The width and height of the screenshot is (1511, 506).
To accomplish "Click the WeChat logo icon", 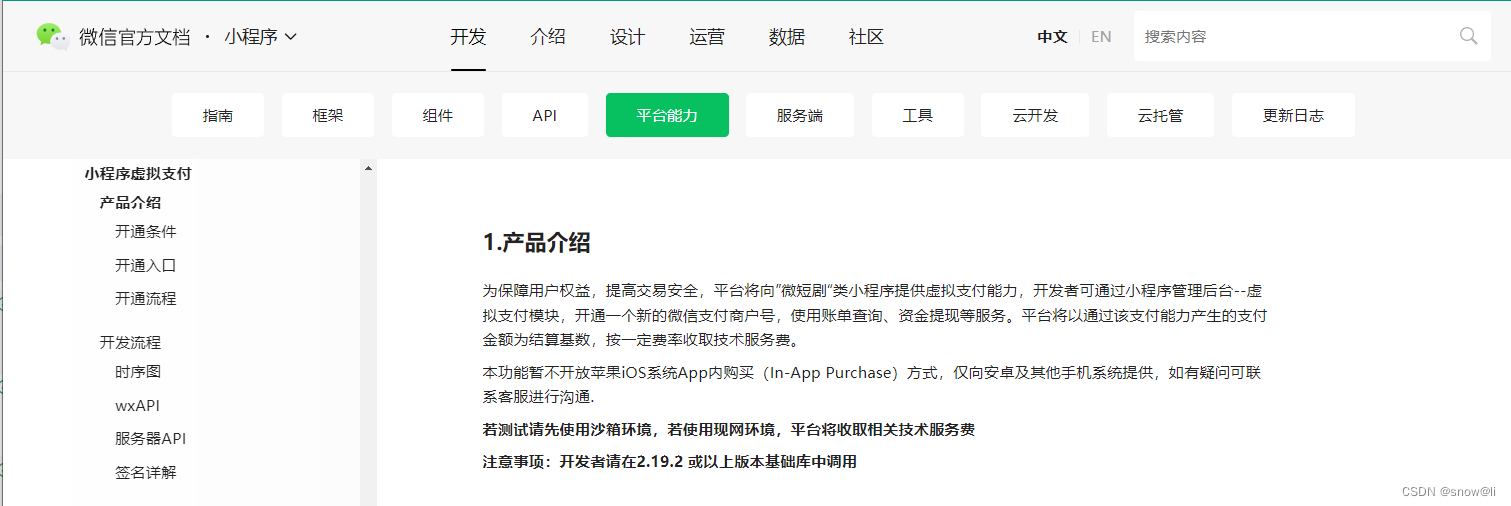I will click(x=52, y=36).
